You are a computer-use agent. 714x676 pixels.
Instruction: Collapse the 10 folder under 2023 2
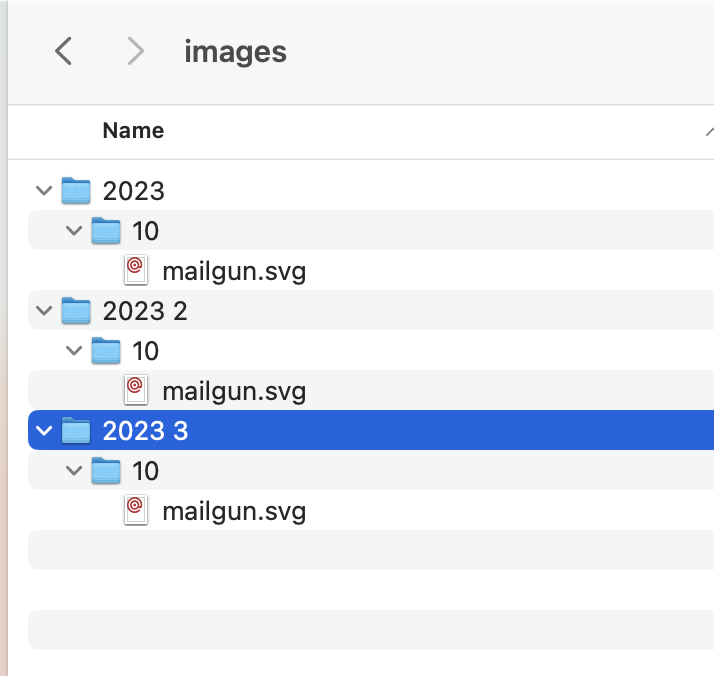(74, 351)
